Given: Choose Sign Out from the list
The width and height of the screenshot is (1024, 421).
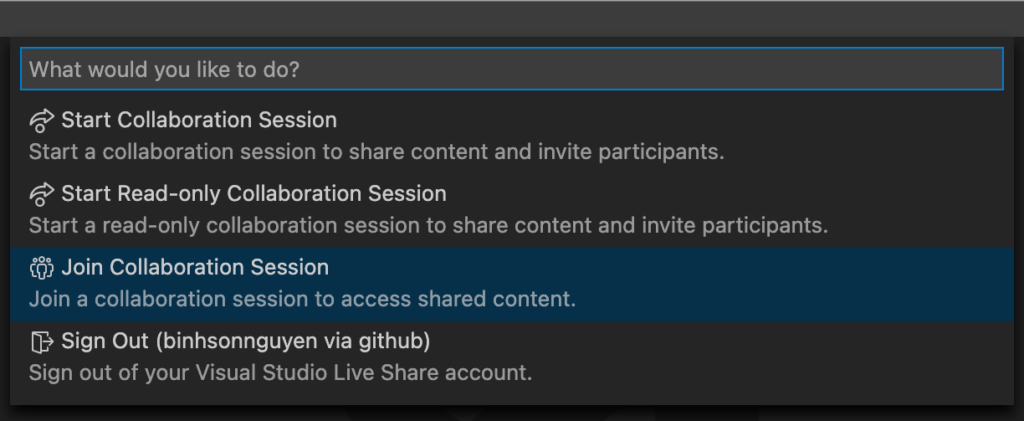Looking at the screenshot, I should tap(511, 358).
